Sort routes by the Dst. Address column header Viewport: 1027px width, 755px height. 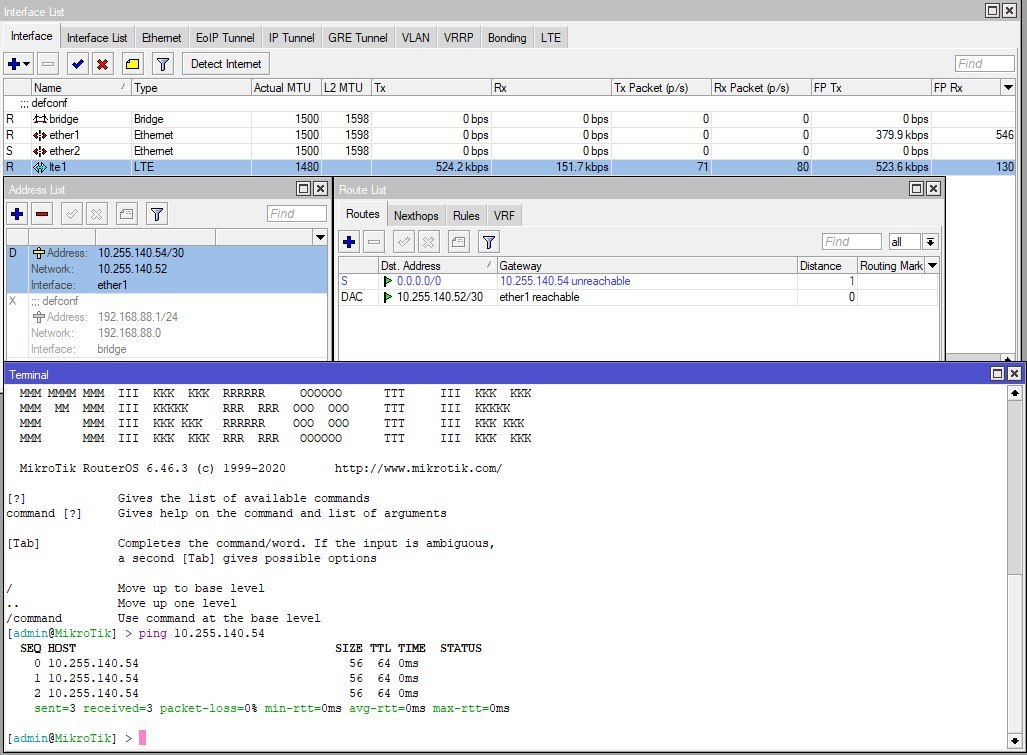click(437, 265)
